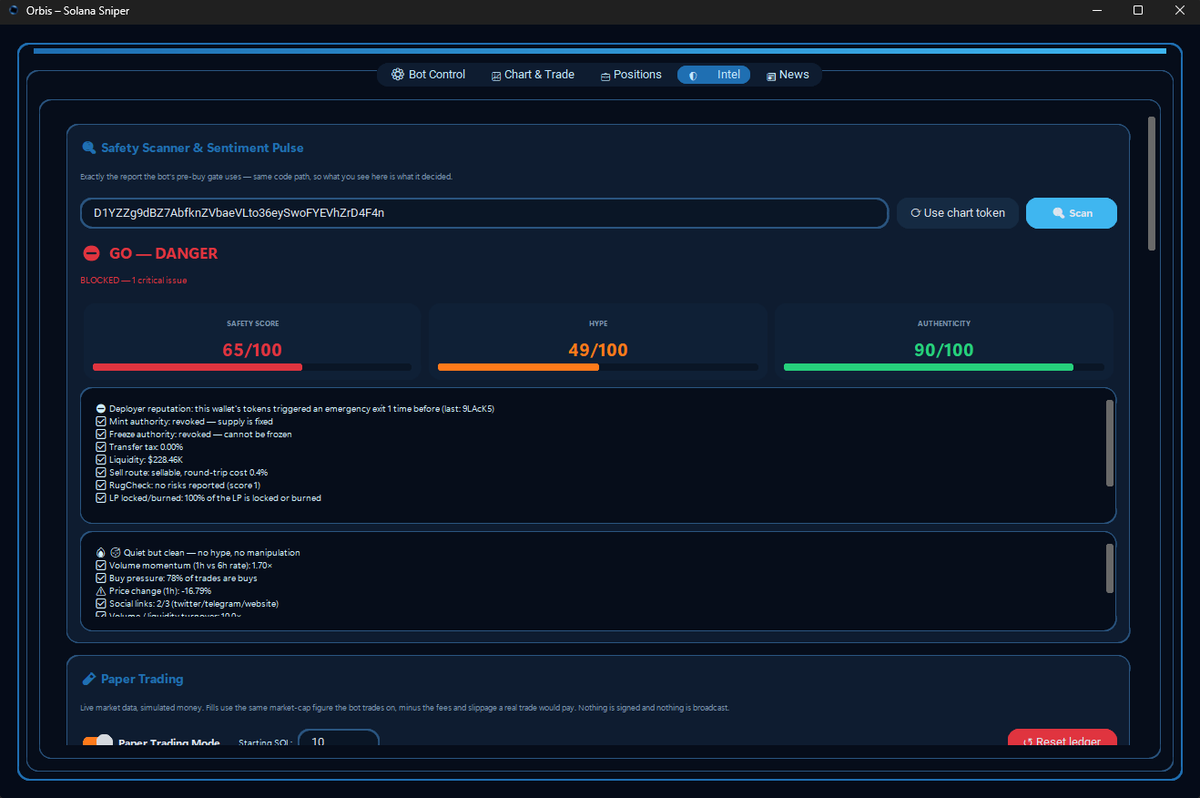Click the droplet icon on Quiet but clean row
This screenshot has height=798, width=1200.
[x=101, y=553]
